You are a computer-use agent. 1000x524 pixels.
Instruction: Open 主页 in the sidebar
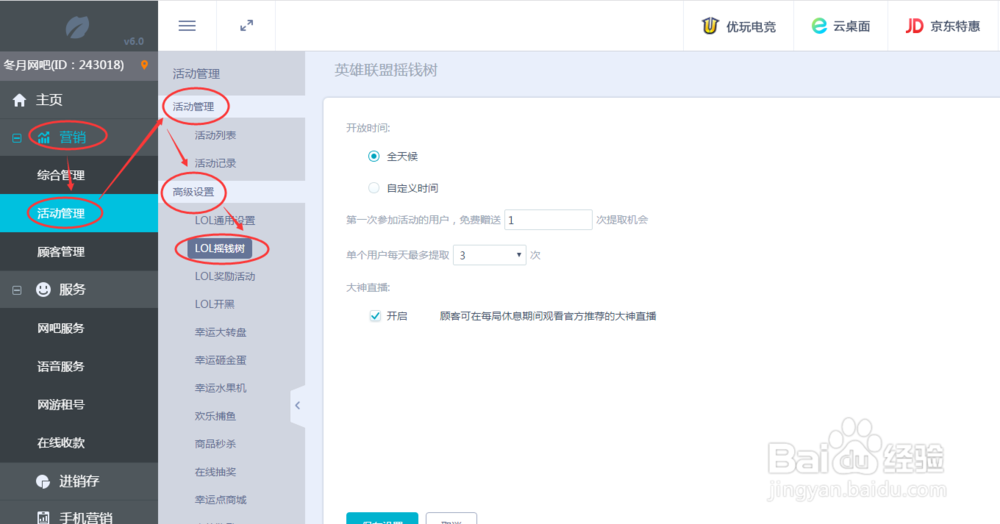tap(49, 100)
